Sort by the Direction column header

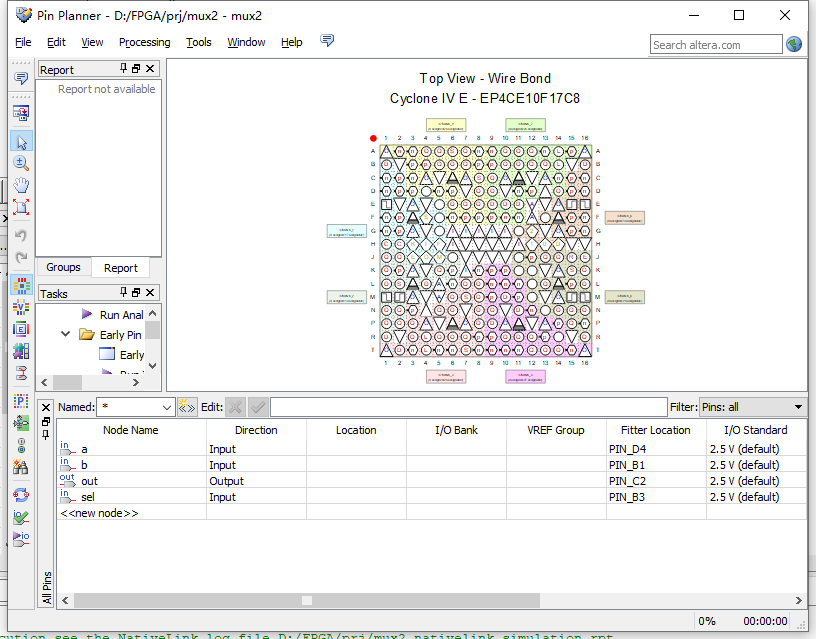pyautogui.click(x=256, y=430)
